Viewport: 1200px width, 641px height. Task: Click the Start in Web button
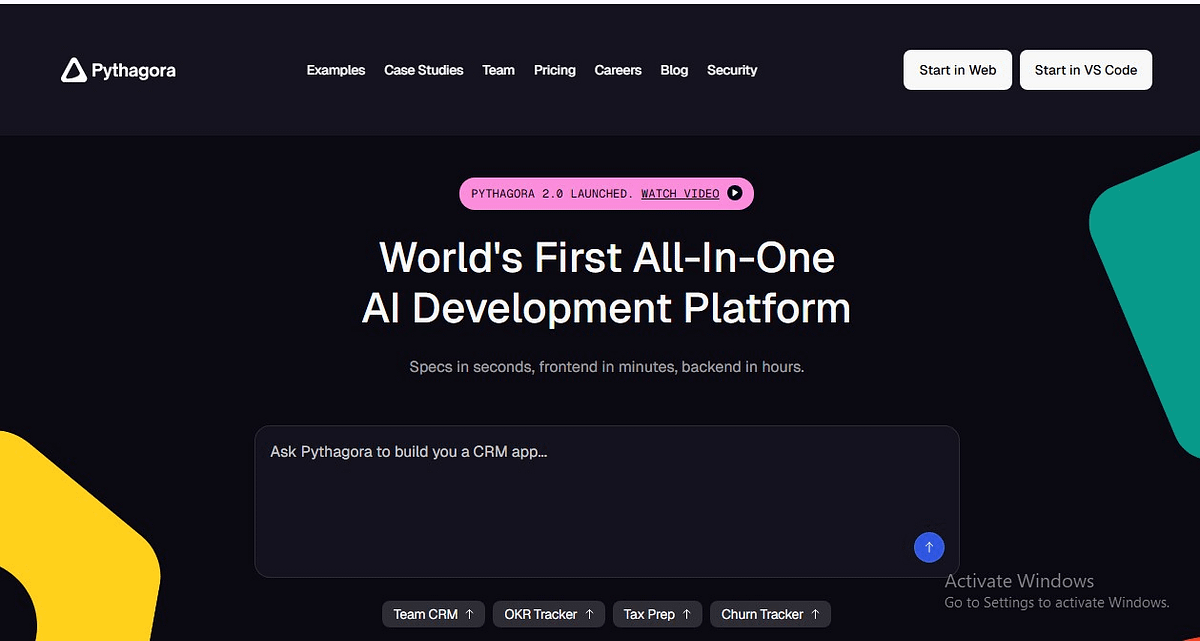[x=956, y=70]
